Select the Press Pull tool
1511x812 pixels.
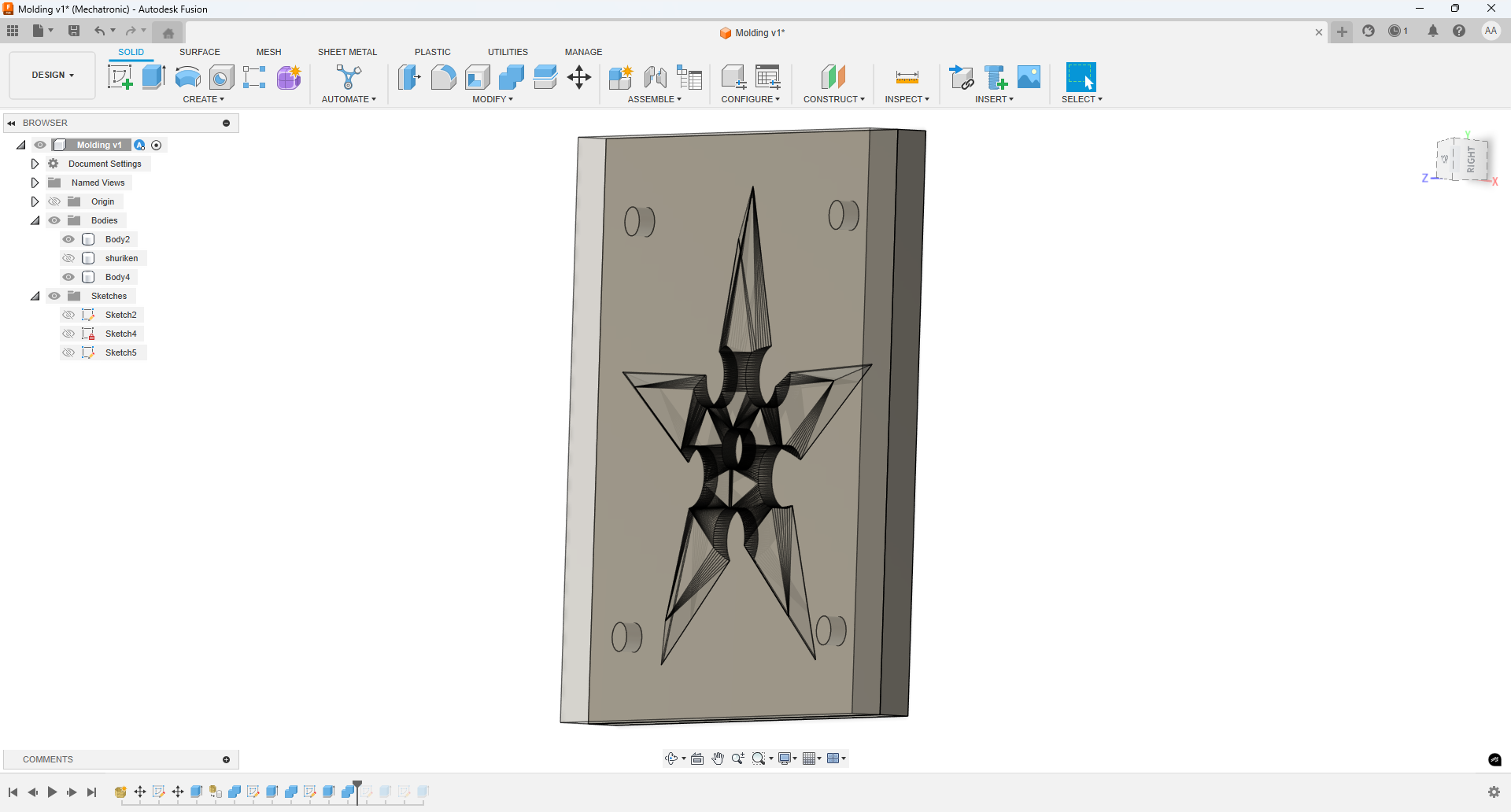408,77
